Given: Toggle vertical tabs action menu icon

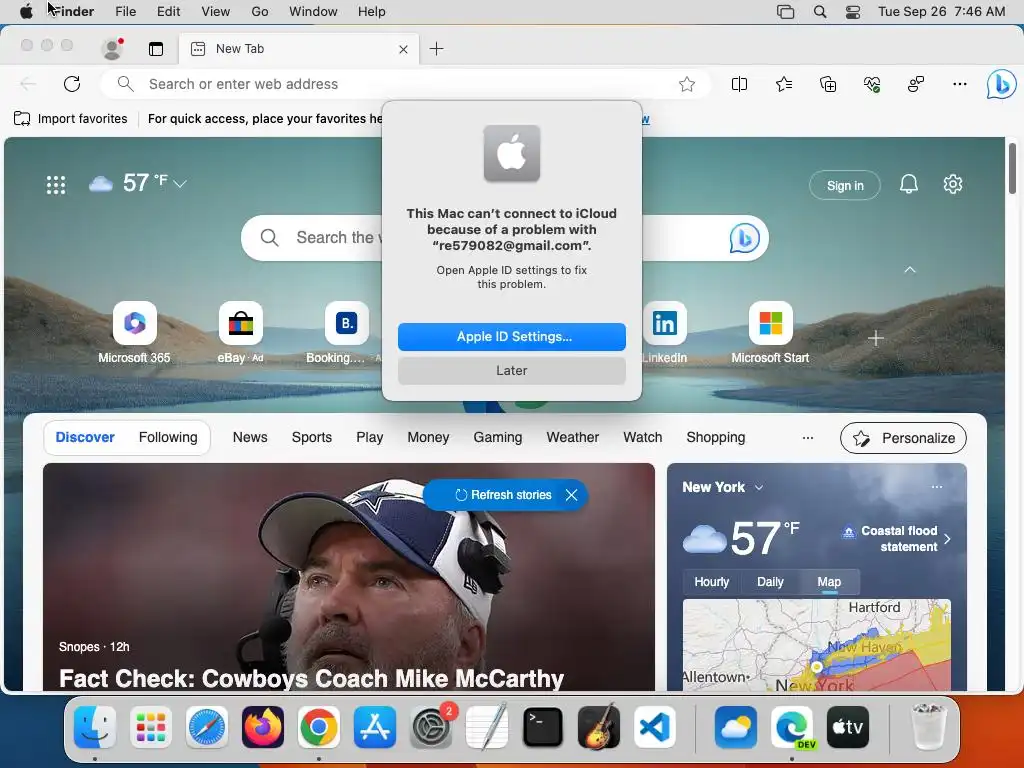Looking at the screenshot, I should point(155,49).
